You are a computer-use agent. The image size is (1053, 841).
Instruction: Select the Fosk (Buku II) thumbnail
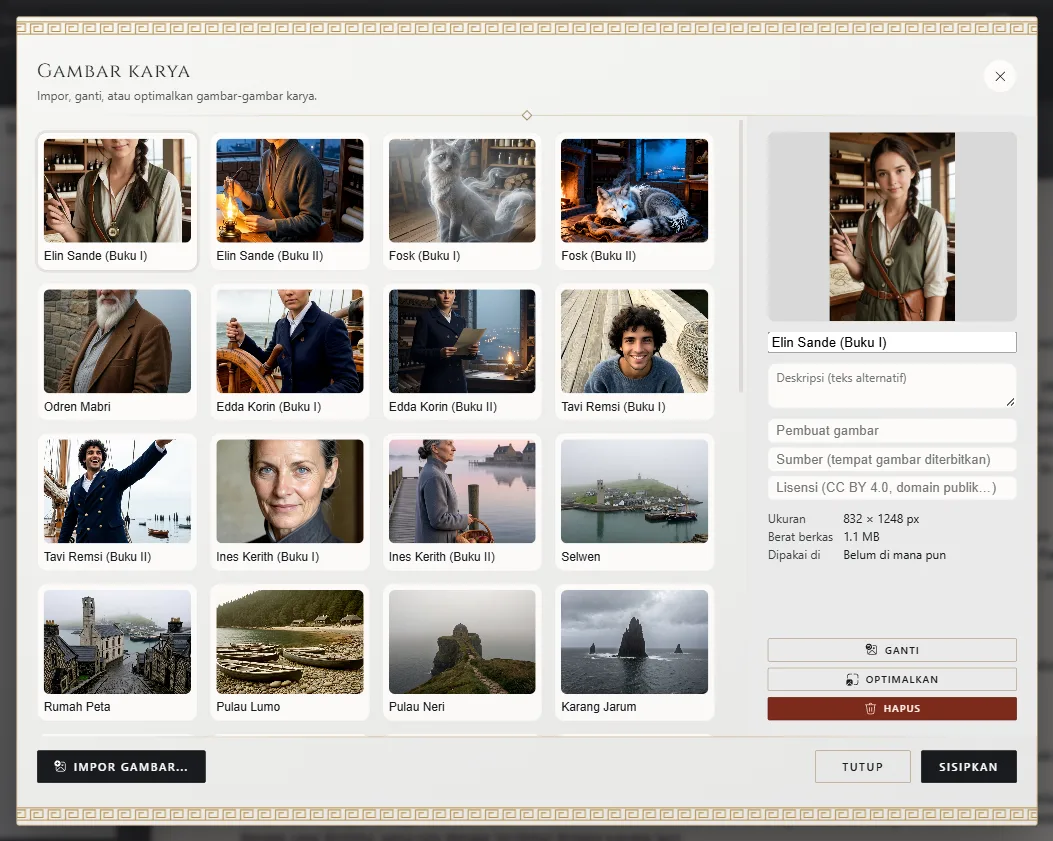pos(635,202)
